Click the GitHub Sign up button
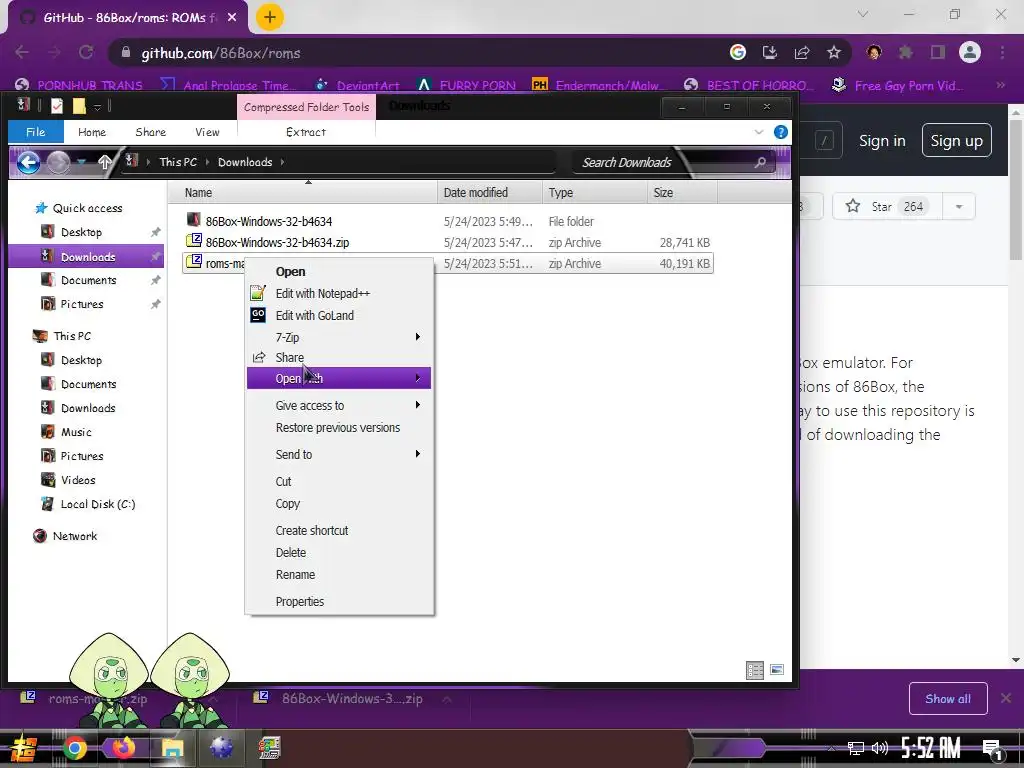 point(957,140)
